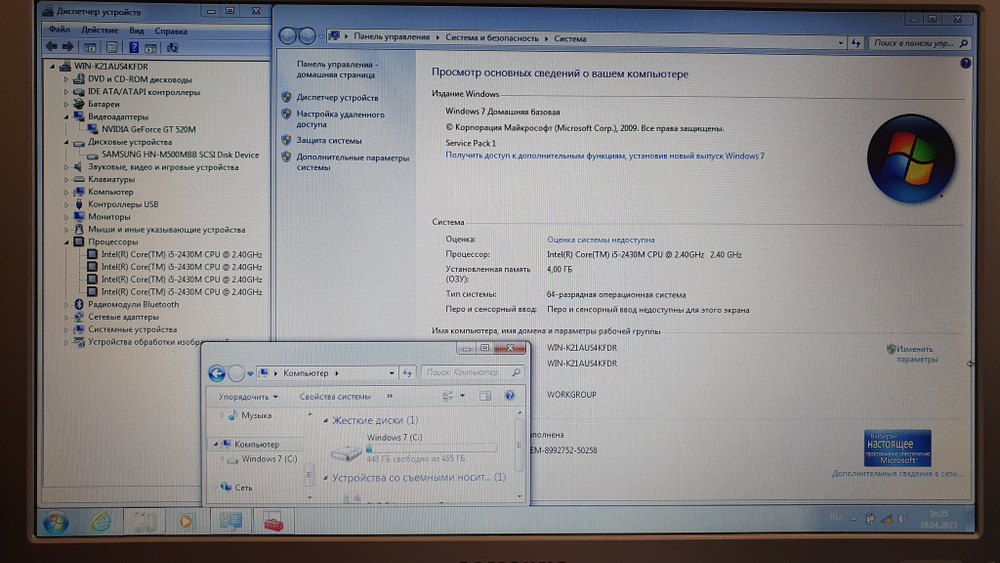Screen dimensions: 1000x563
Task: Expand DVD и CD-ROM дисководы node
Action: tap(66, 80)
